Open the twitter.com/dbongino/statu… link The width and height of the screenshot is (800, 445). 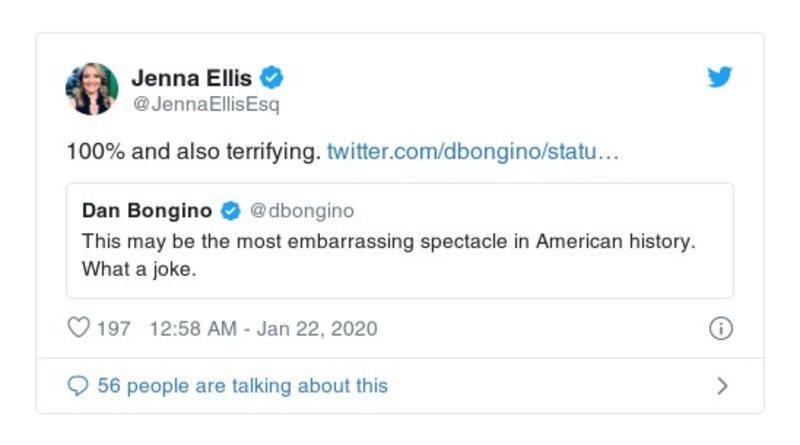click(x=473, y=153)
